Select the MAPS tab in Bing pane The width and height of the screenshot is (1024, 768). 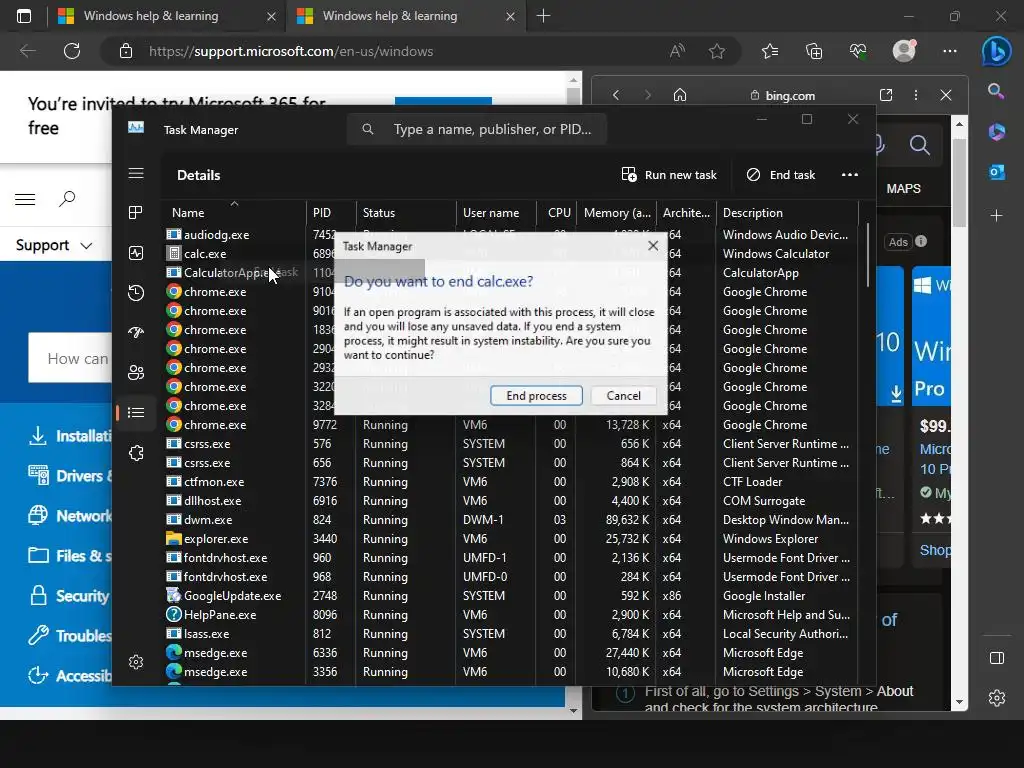(903, 189)
